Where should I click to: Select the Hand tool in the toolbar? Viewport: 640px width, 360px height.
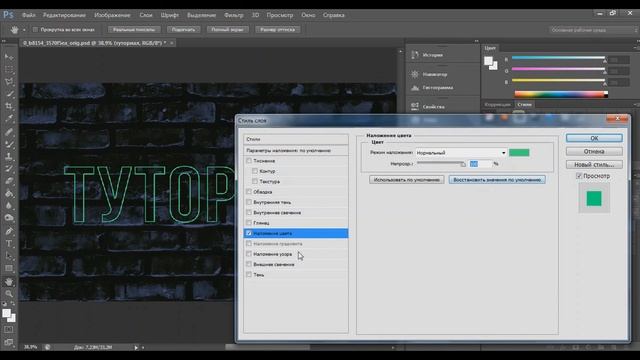[9, 282]
